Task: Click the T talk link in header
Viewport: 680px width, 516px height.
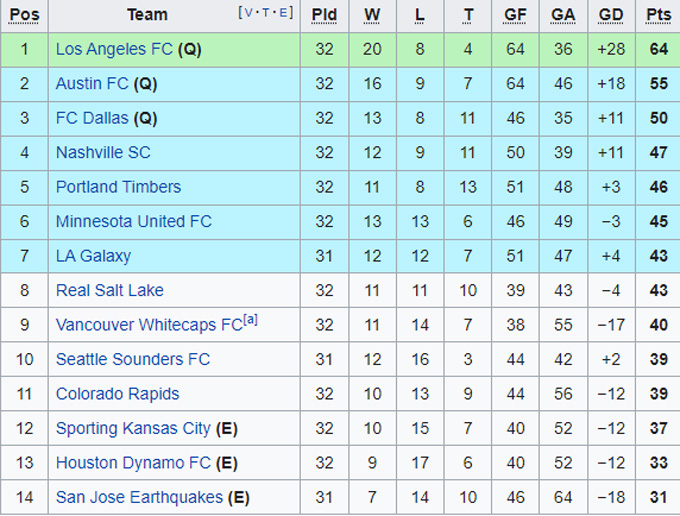Action: (267, 13)
